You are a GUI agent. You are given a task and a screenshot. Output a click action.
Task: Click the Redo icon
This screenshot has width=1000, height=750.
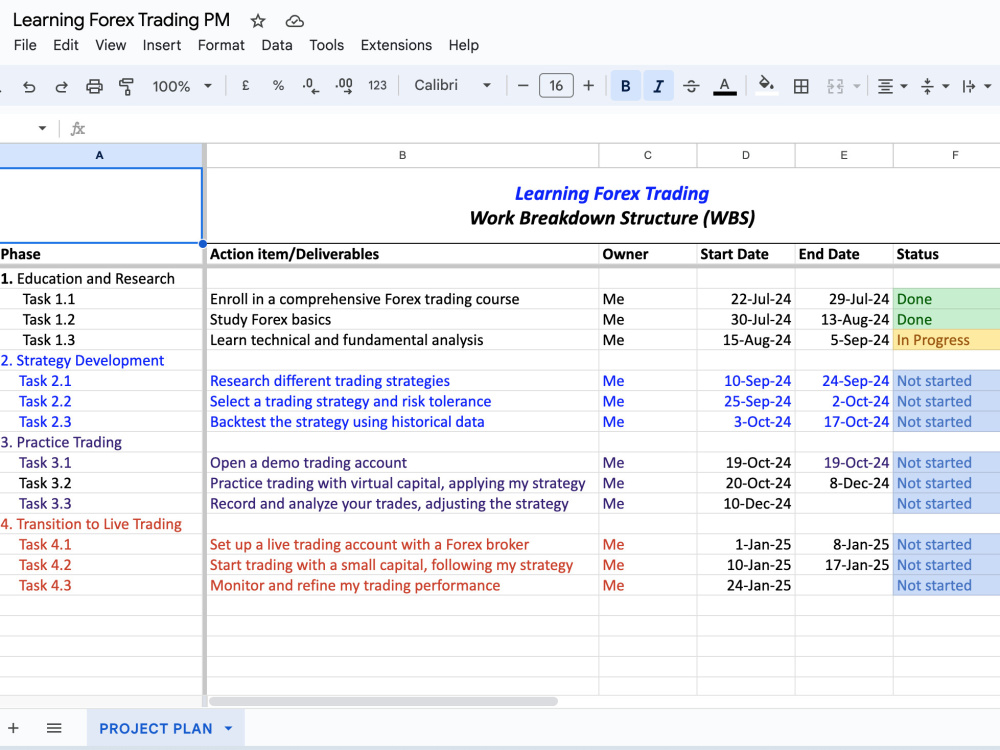click(x=61, y=86)
